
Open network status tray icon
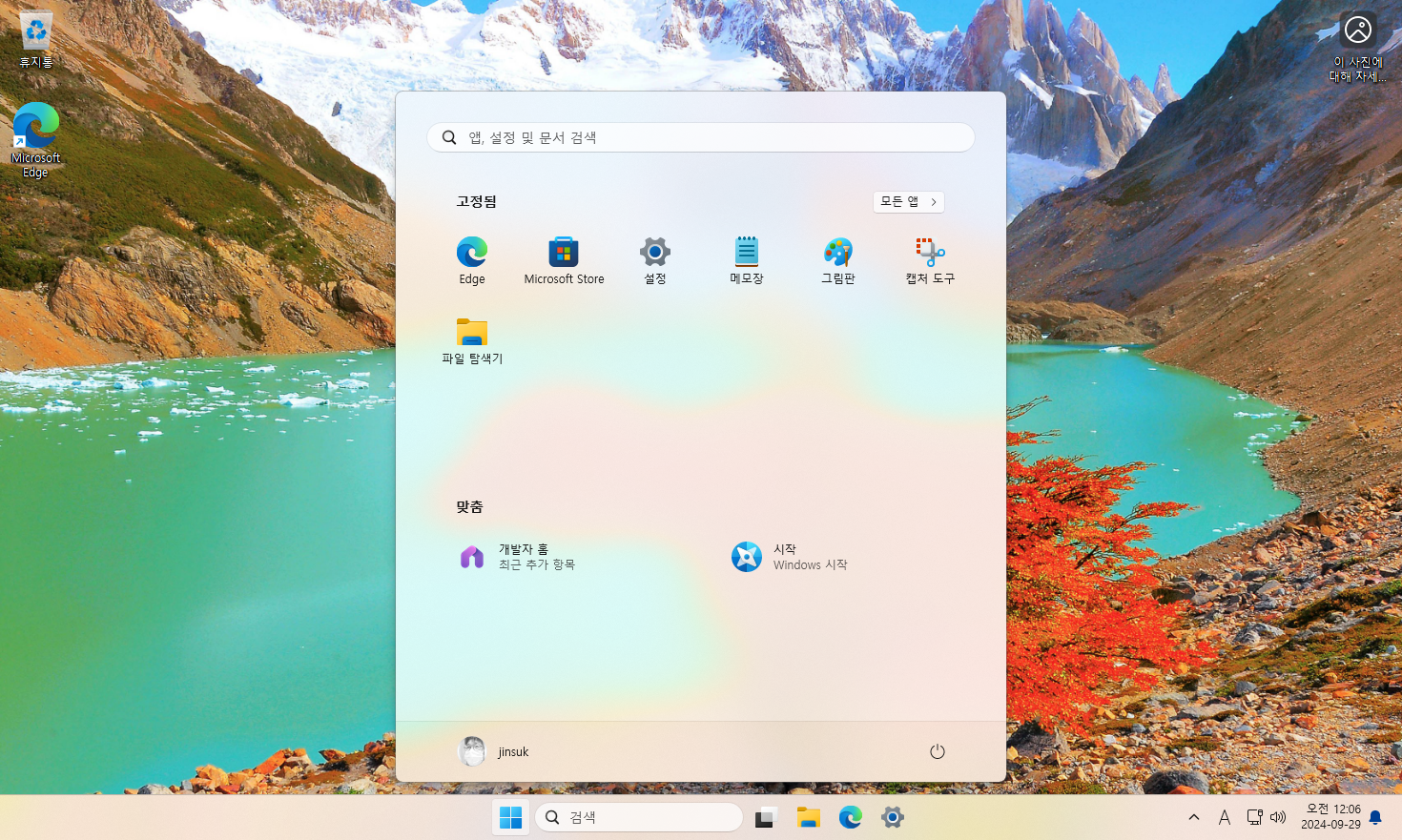[x=1255, y=817]
